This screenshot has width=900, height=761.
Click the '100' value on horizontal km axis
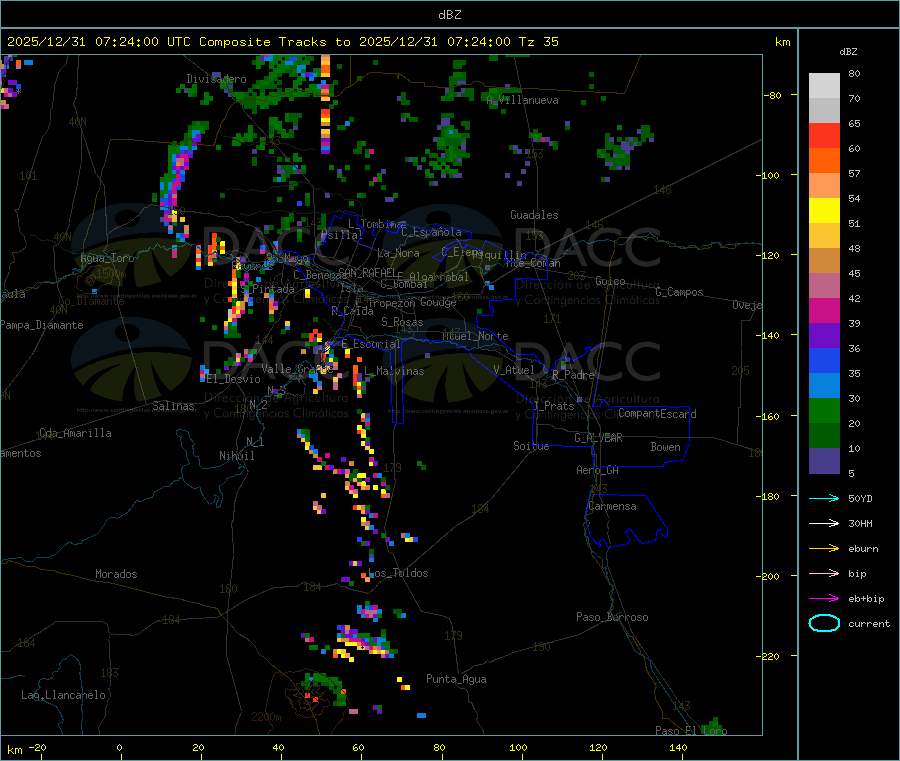518,747
